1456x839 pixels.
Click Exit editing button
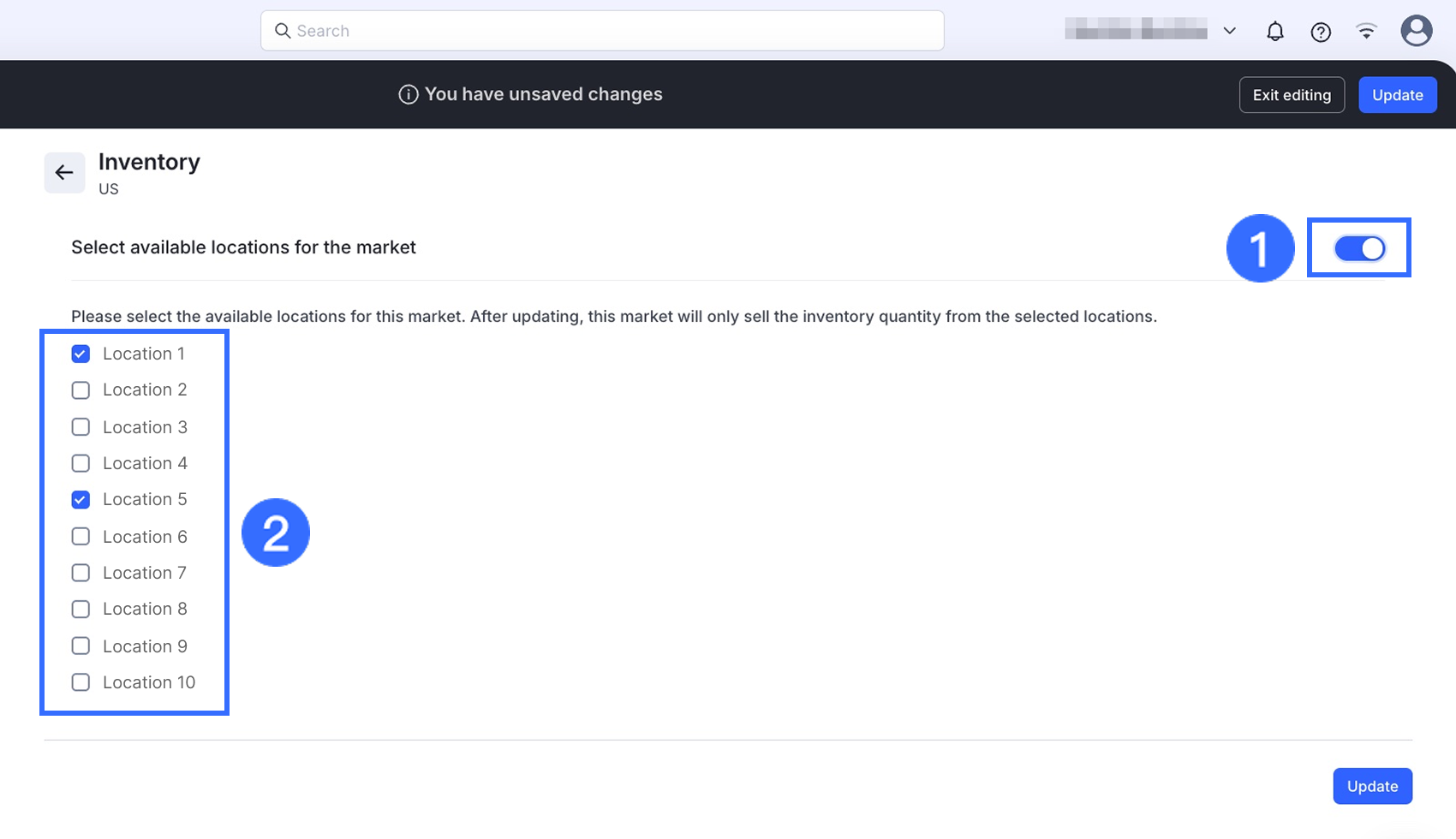click(1292, 95)
